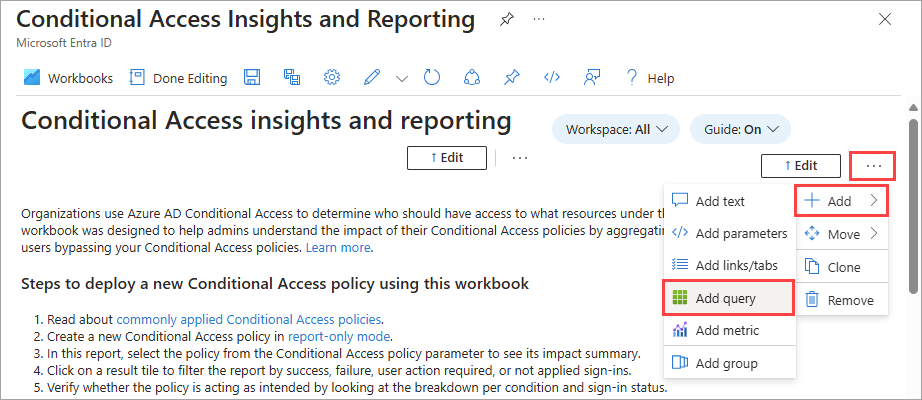Open Advanced Editor code icon

551,77
